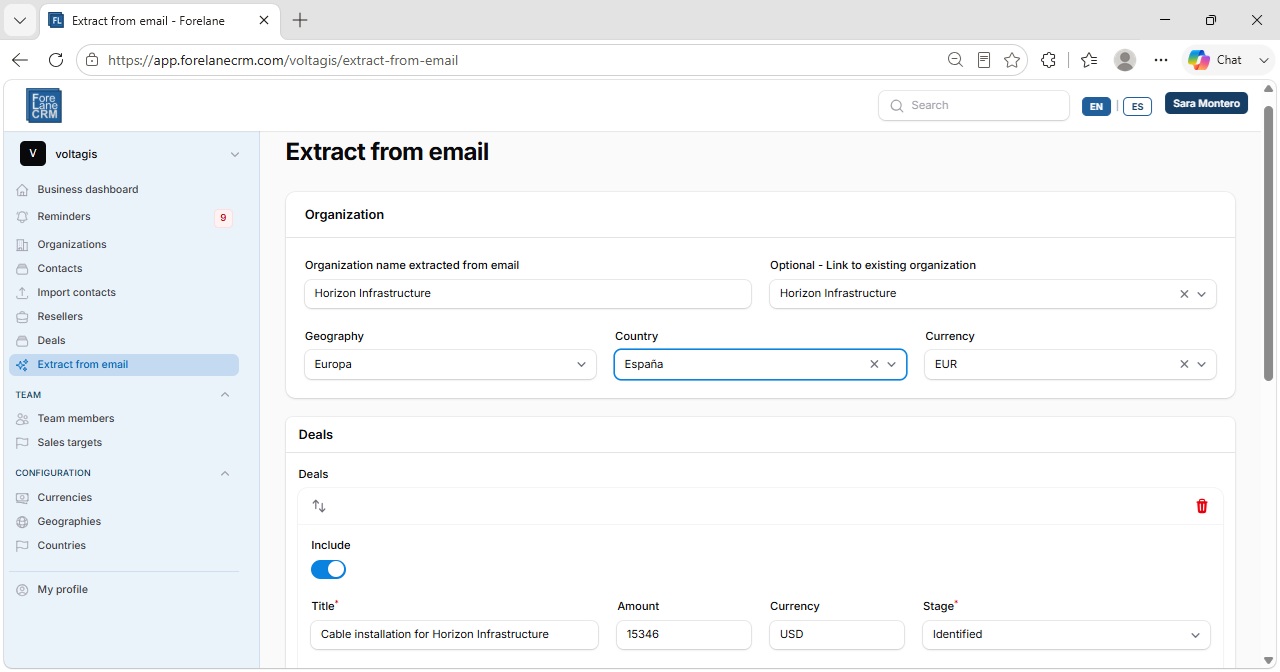Click the reorder arrows icon in Deals

pos(319,506)
